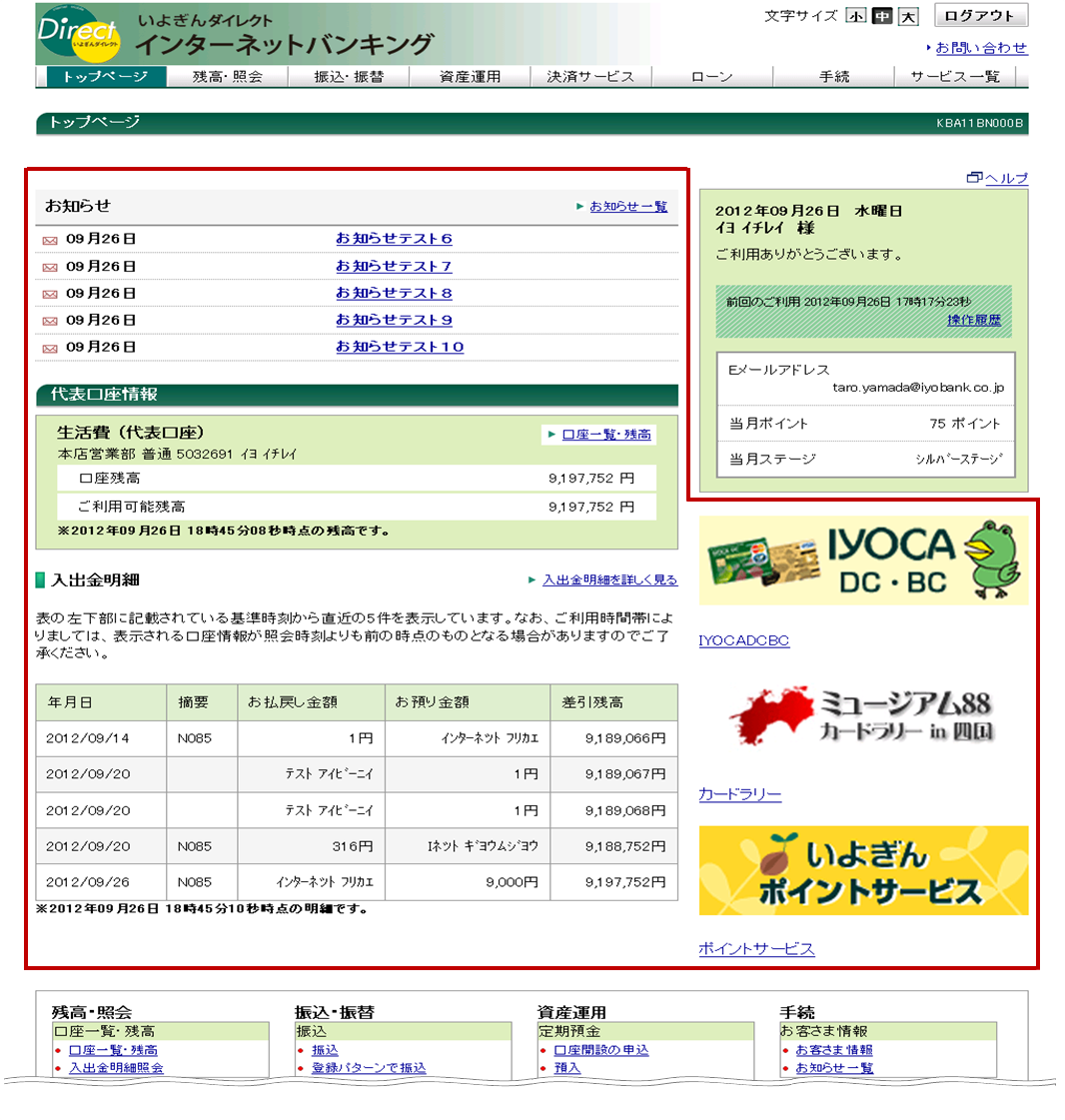Click the 2012/09/26 date cell
Image resolution: width=1065 pixels, height=1120 pixels.
click(x=101, y=882)
